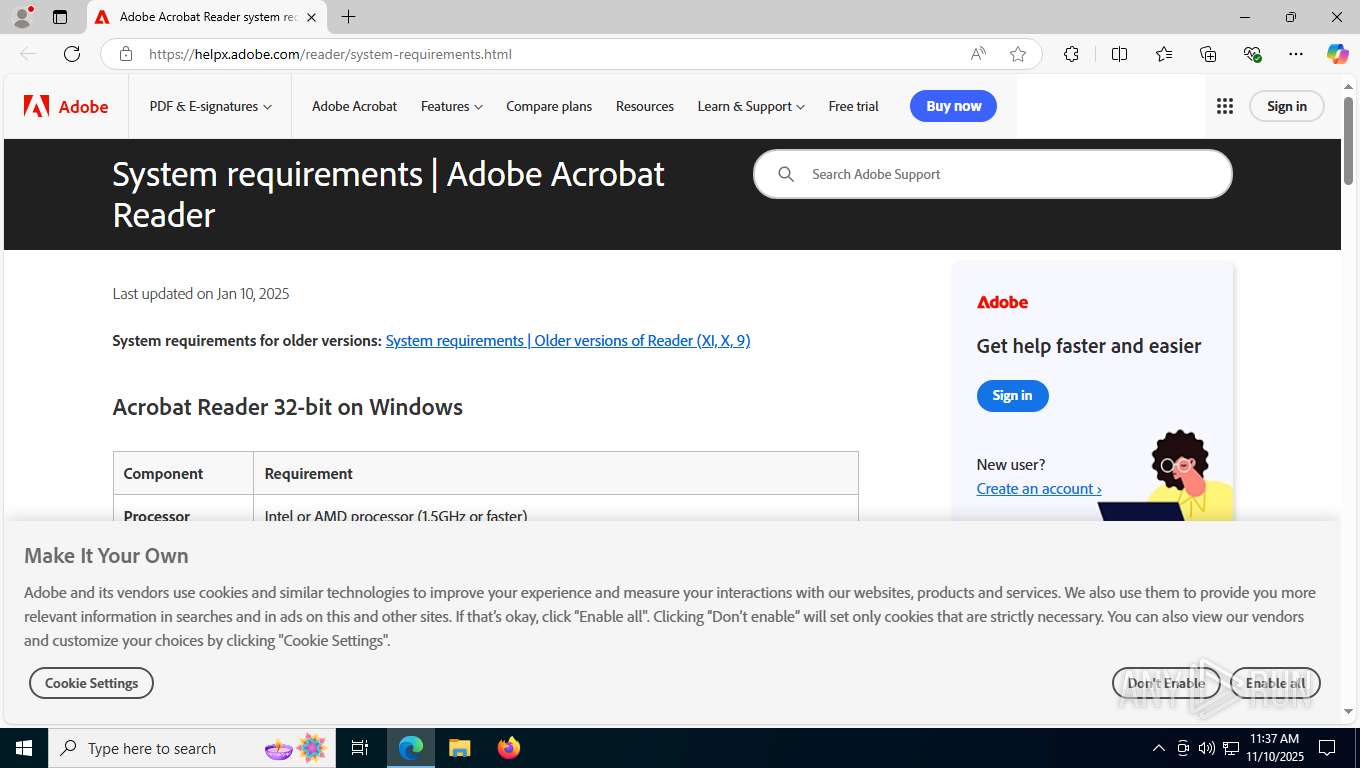Open the tab actions menu icon
This screenshot has width=1360, height=768.
(60, 17)
